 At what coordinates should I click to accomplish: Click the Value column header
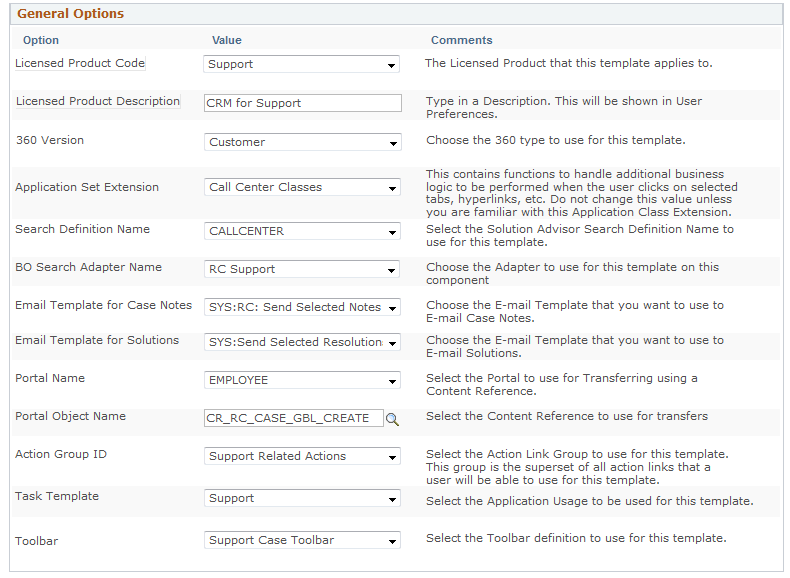click(227, 40)
